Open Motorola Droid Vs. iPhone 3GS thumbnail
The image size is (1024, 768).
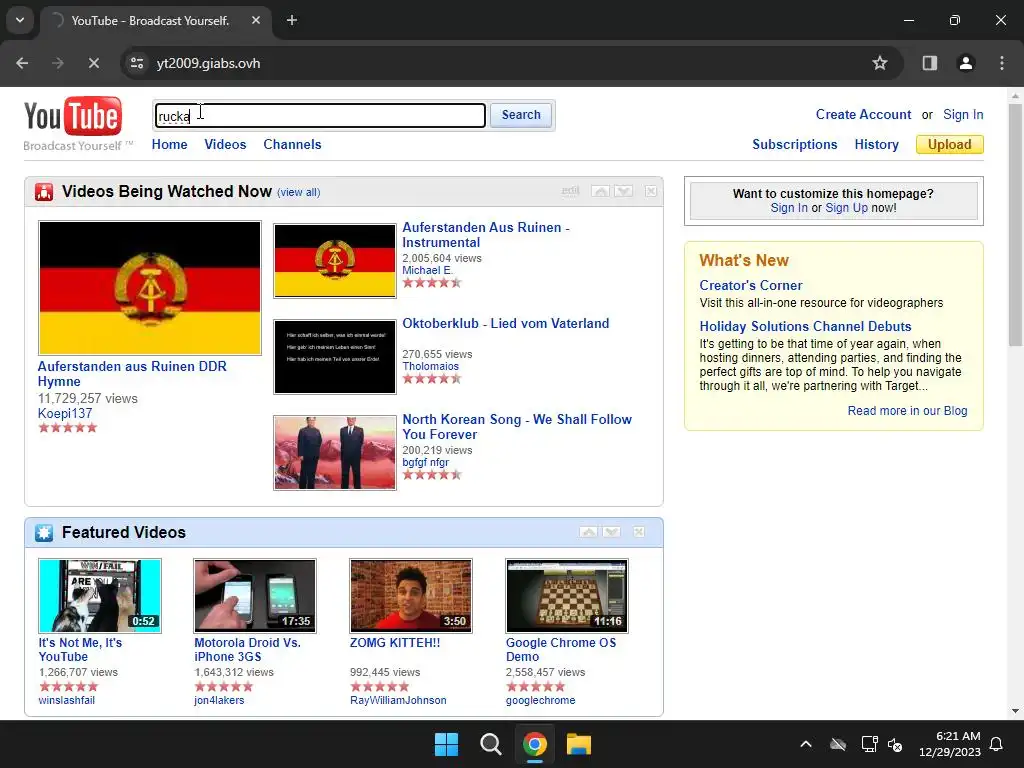[x=255, y=596]
